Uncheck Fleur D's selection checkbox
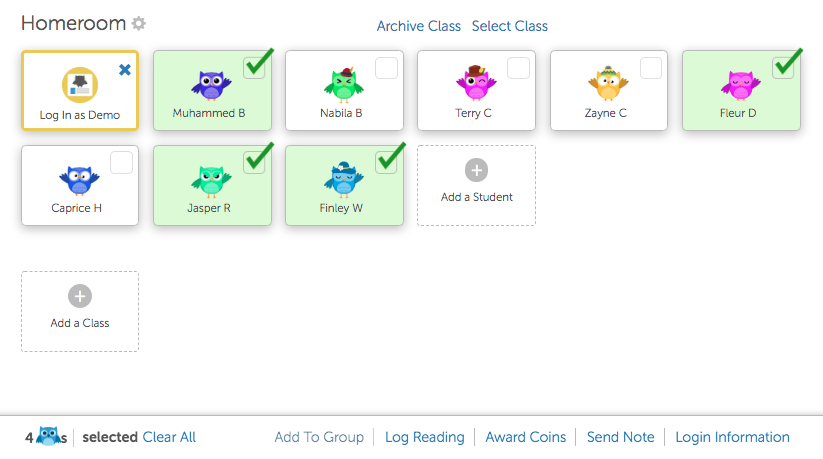823x459 pixels. coord(783,68)
